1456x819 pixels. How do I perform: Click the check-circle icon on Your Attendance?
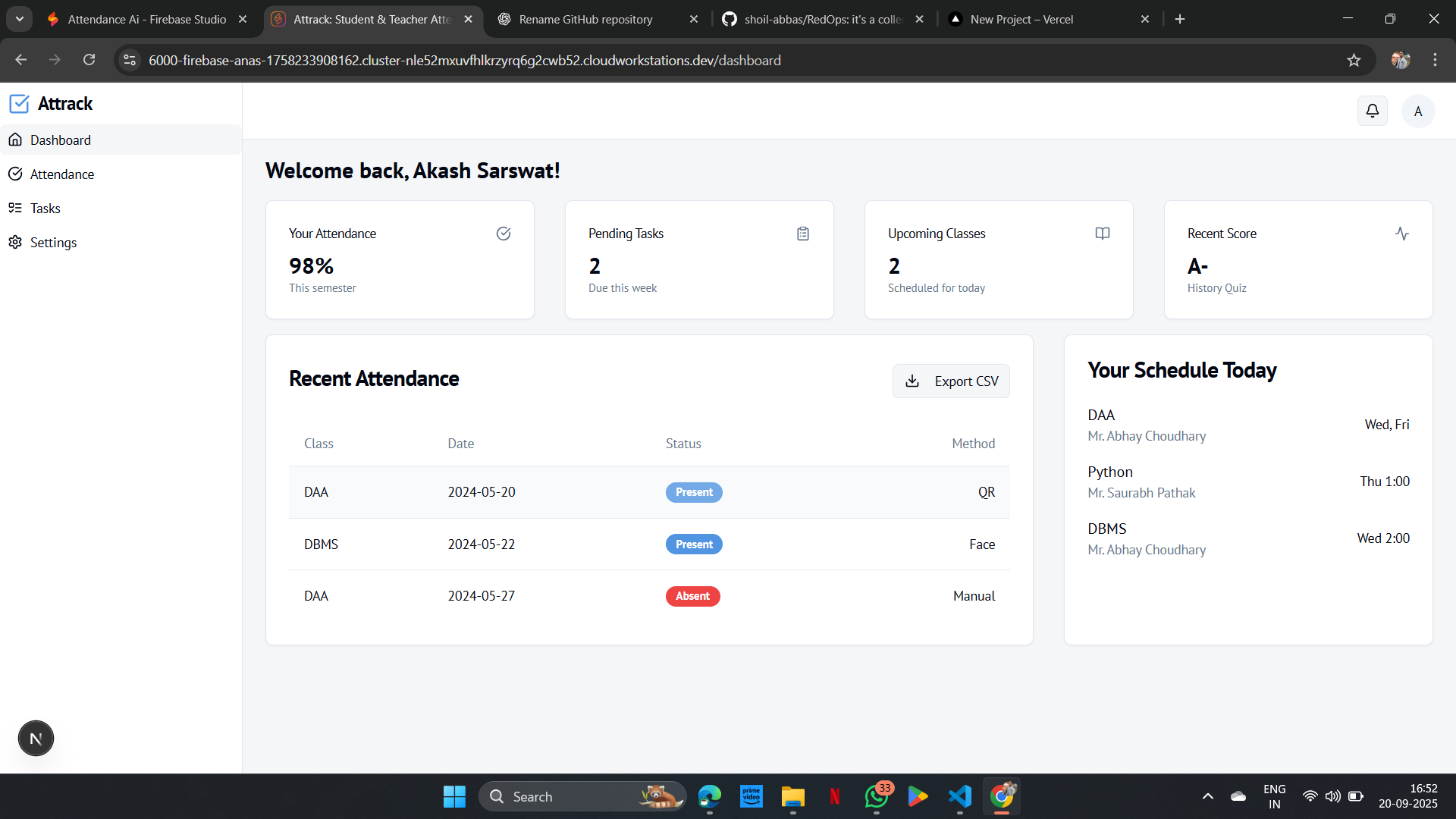click(504, 233)
